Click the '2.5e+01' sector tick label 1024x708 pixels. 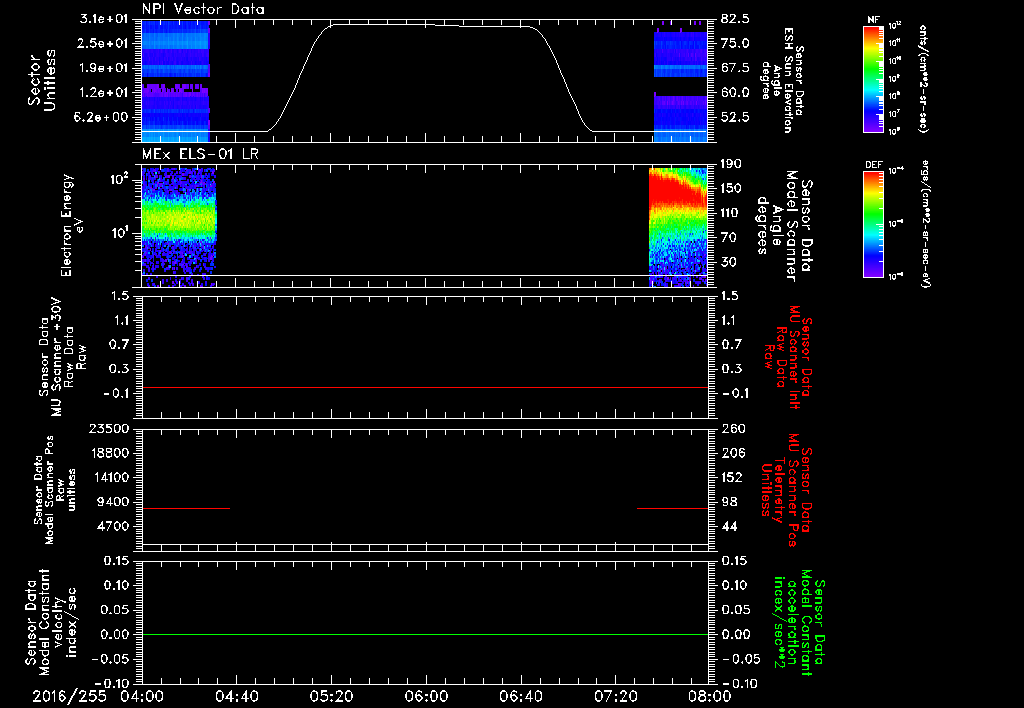(104, 43)
